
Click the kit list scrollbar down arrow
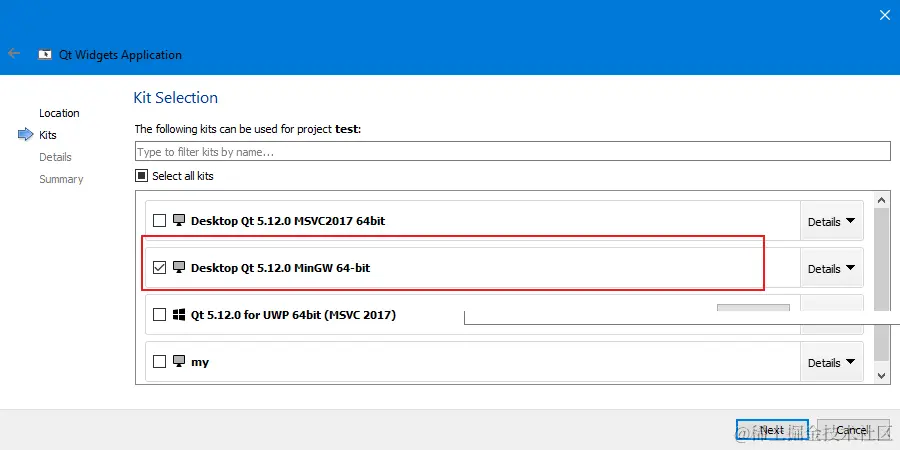[882, 375]
